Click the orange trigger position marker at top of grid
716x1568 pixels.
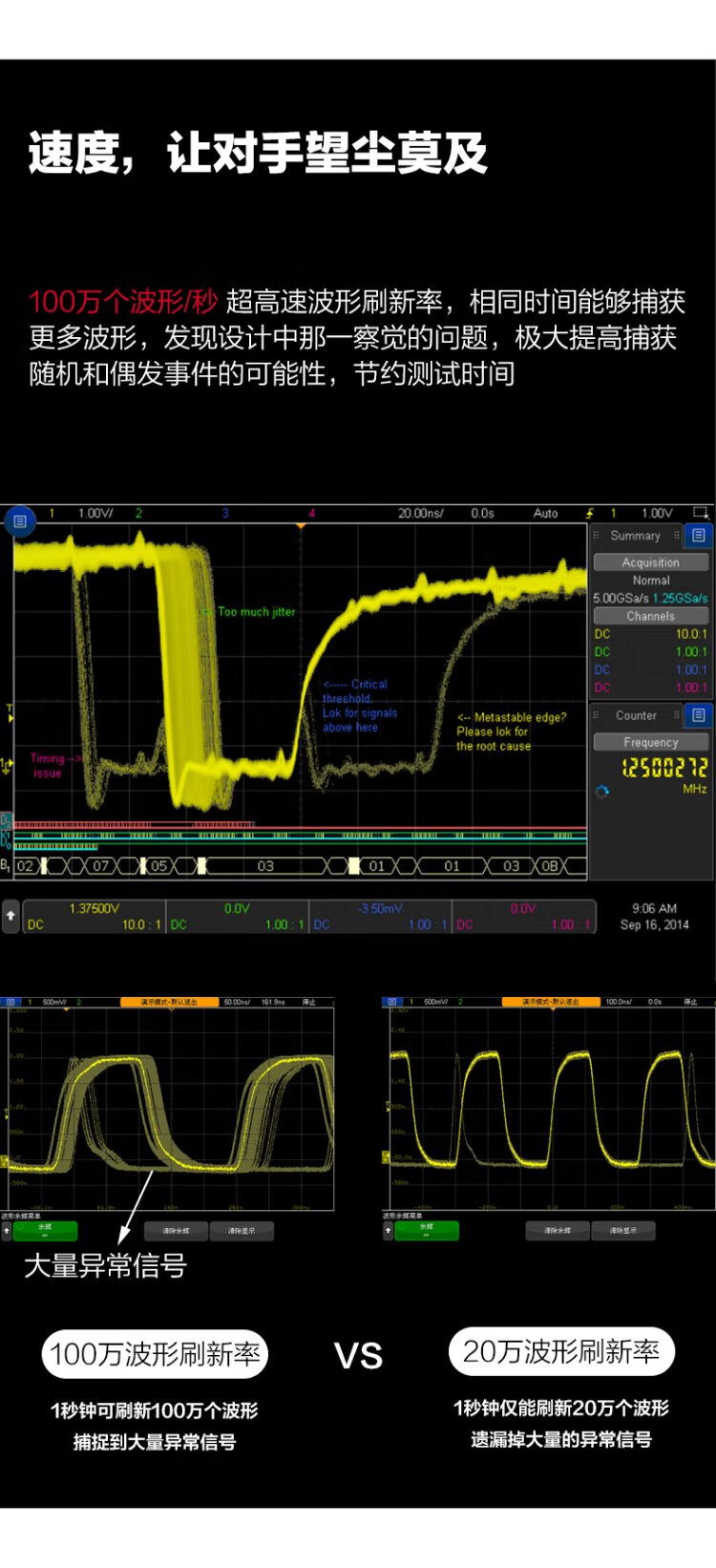301,526
